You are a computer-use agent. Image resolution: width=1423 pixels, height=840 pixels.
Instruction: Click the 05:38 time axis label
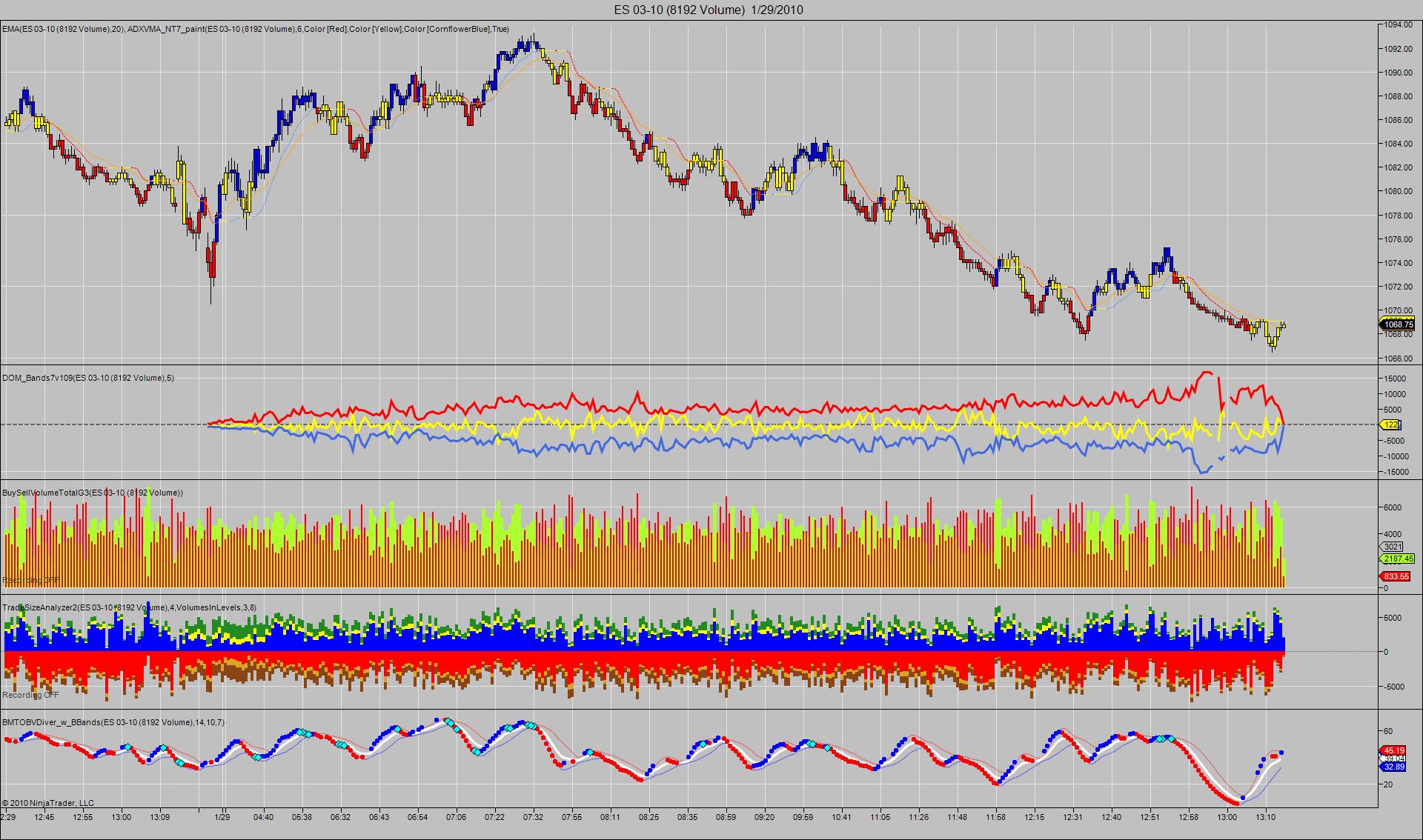302,818
